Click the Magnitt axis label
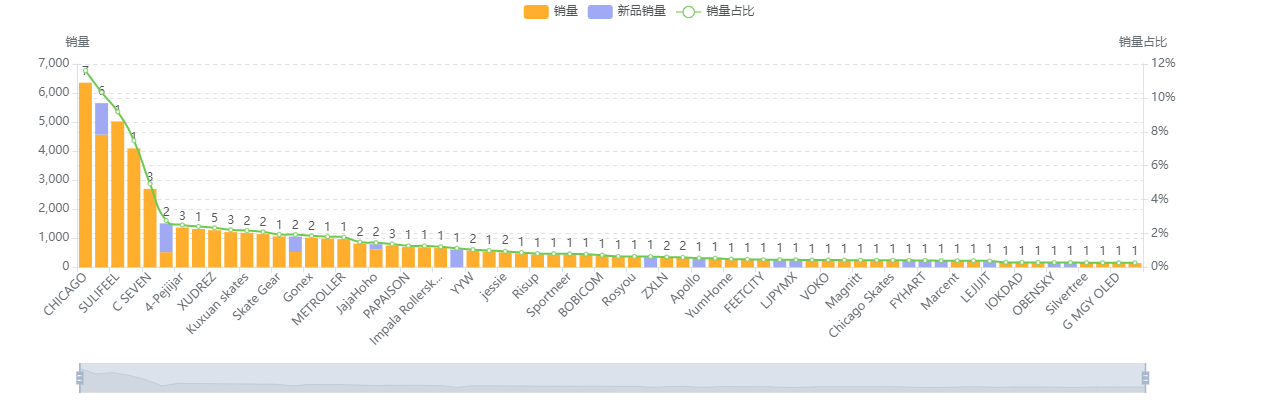This screenshot has height=400, width=1278. click(x=844, y=289)
